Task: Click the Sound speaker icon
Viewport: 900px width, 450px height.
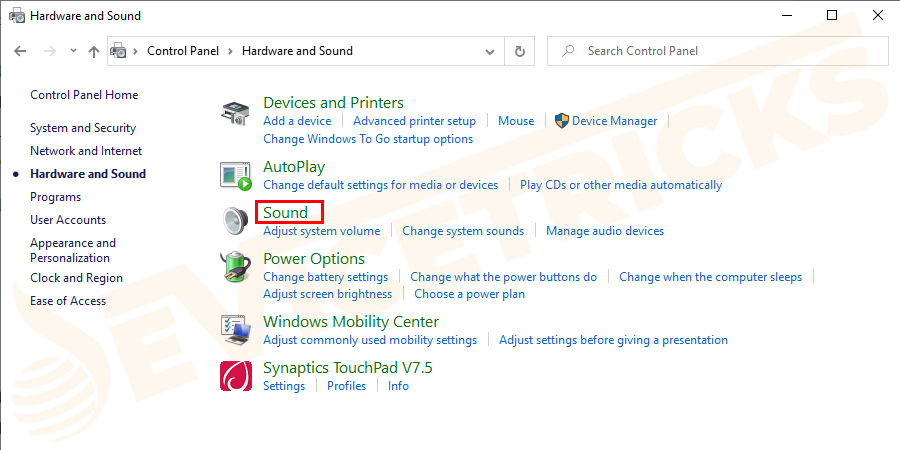Action: tap(235, 222)
